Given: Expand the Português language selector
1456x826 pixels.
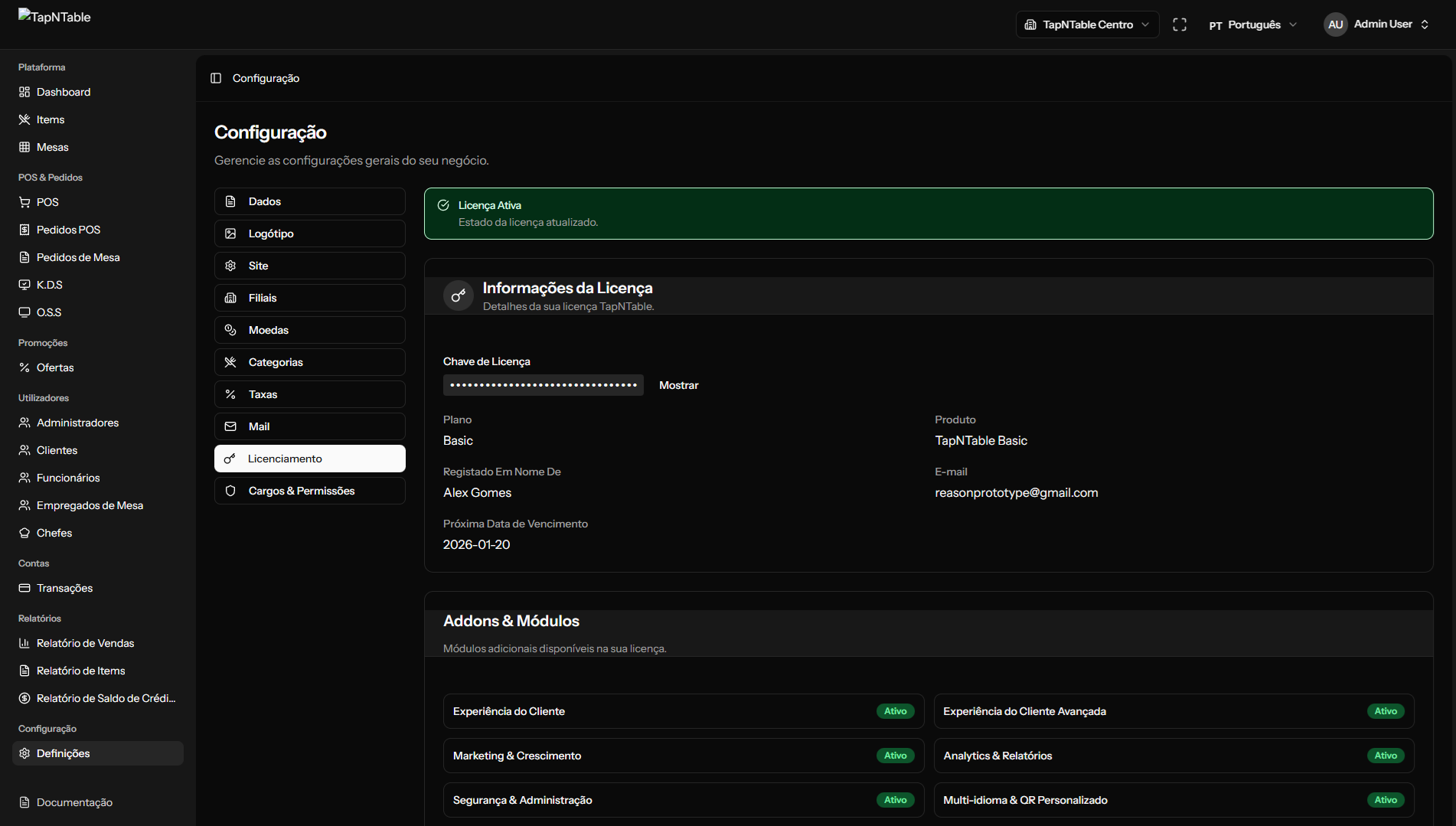Looking at the screenshot, I should click(x=1252, y=24).
